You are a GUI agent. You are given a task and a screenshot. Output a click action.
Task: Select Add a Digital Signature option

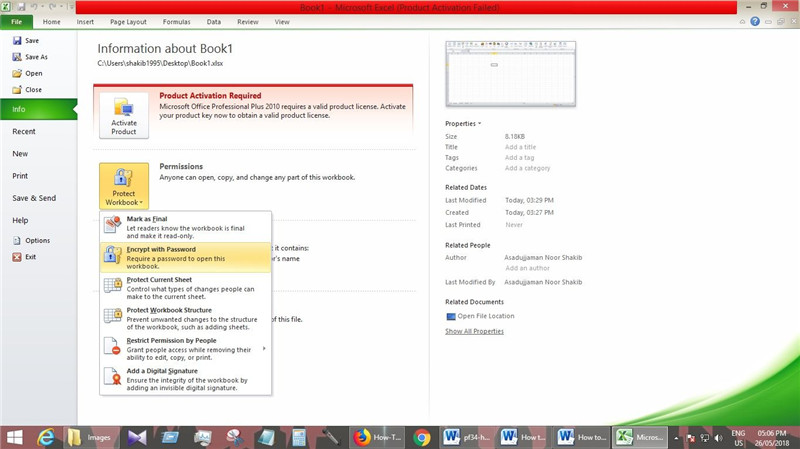[185, 379]
